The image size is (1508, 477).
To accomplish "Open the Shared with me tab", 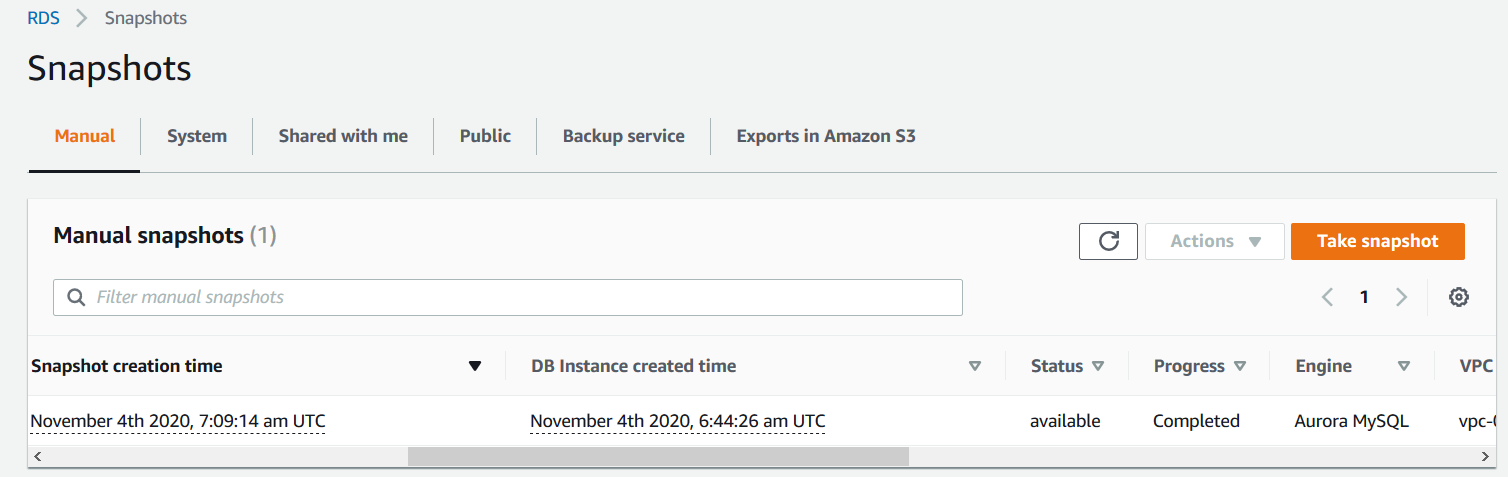I will (x=343, y=136).
